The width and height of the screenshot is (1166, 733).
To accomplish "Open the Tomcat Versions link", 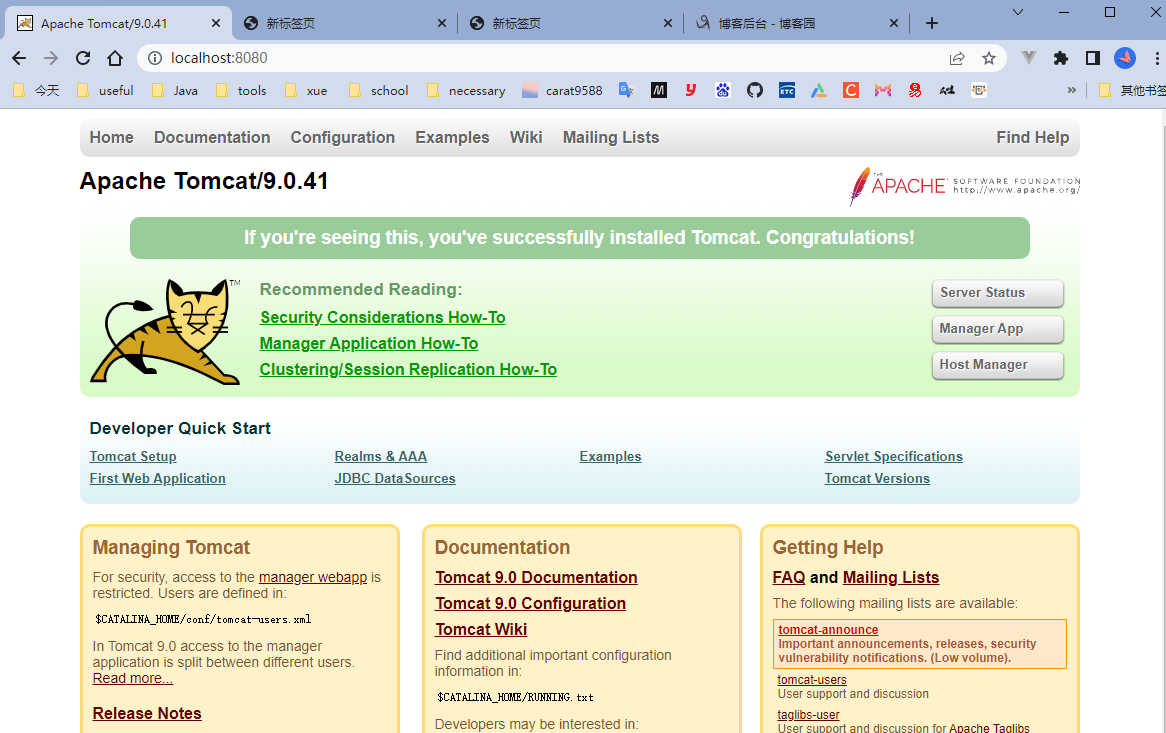I will click(x=877, y=479).
